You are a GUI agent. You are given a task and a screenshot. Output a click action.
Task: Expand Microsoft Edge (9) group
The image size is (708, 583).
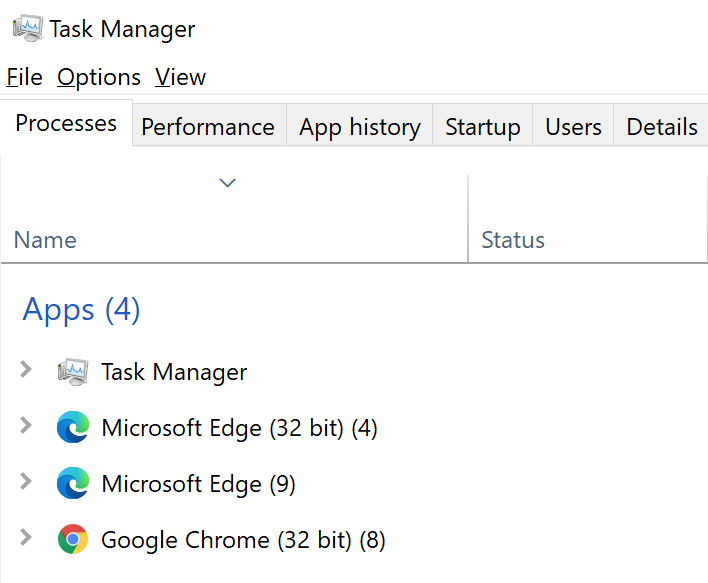(x=26, y=481)
